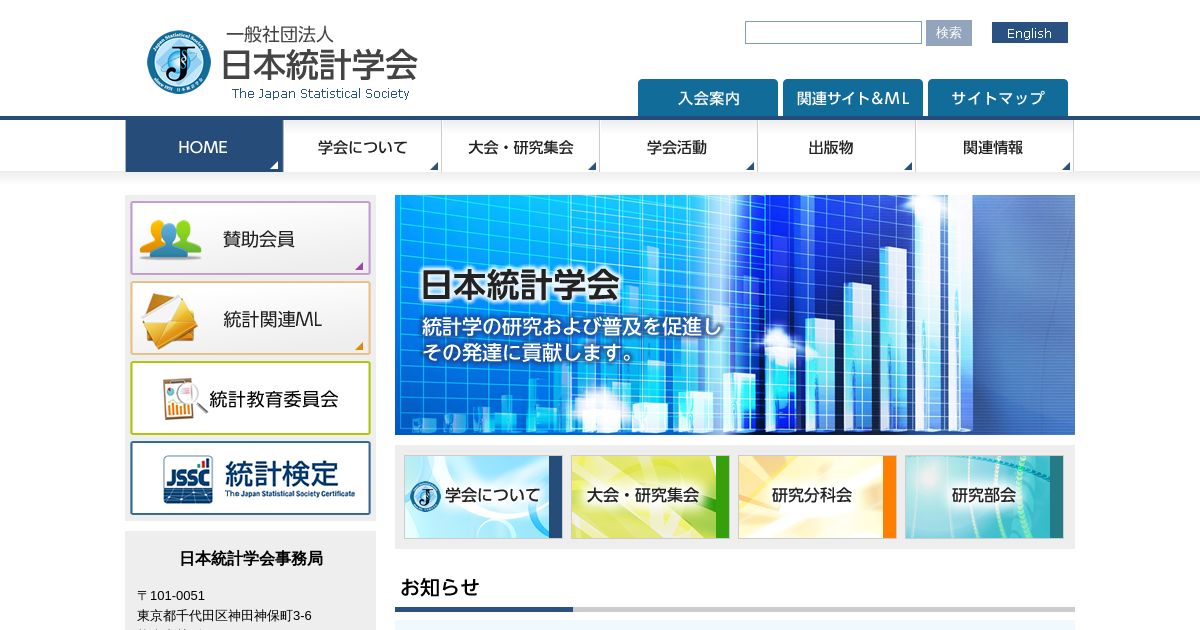Click the 賛助会員 people icon banner
This screenshot has height=630, width=1200.
[250, 238]
